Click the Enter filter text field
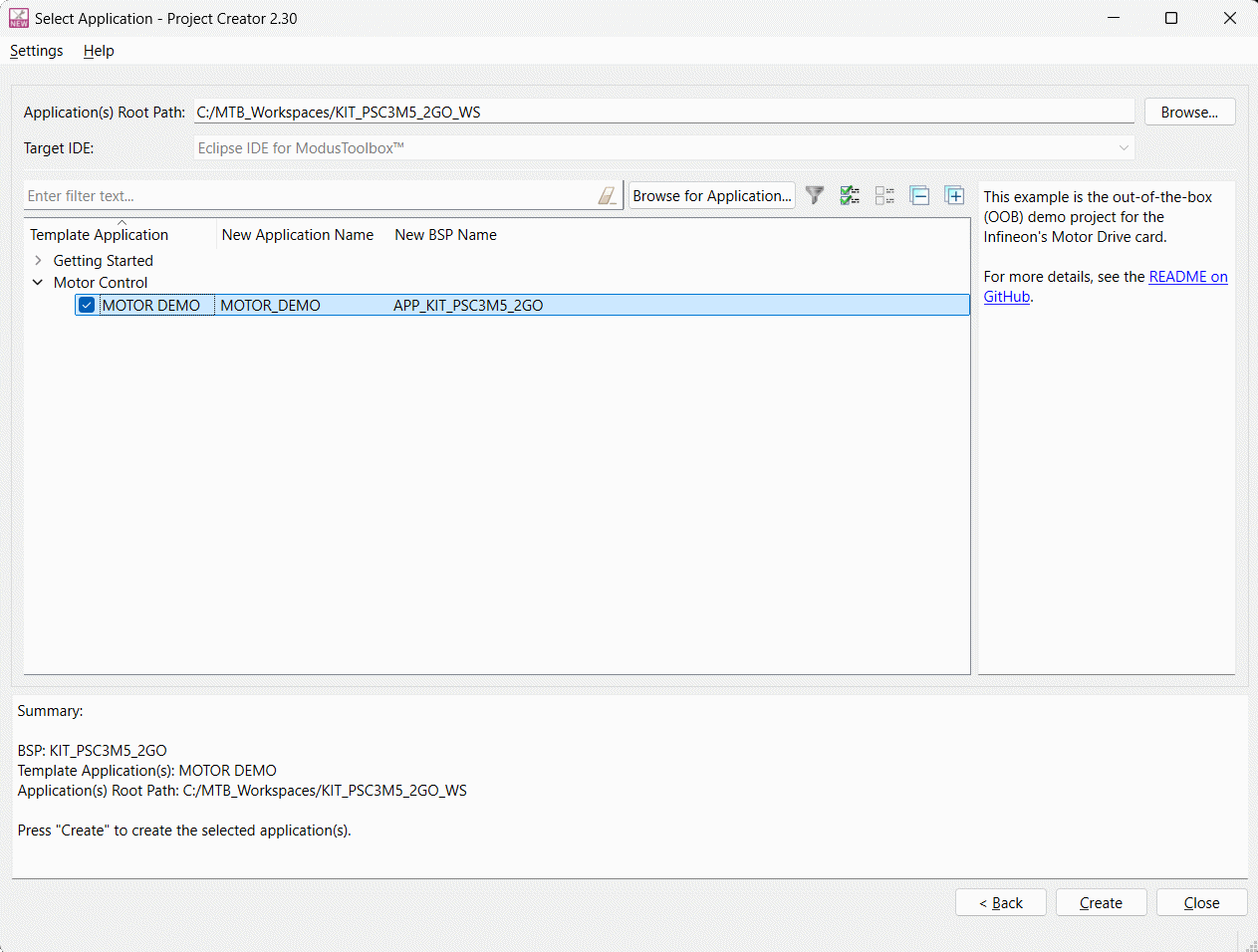Screen dimensions: 1258x952 tap(309, 196)
